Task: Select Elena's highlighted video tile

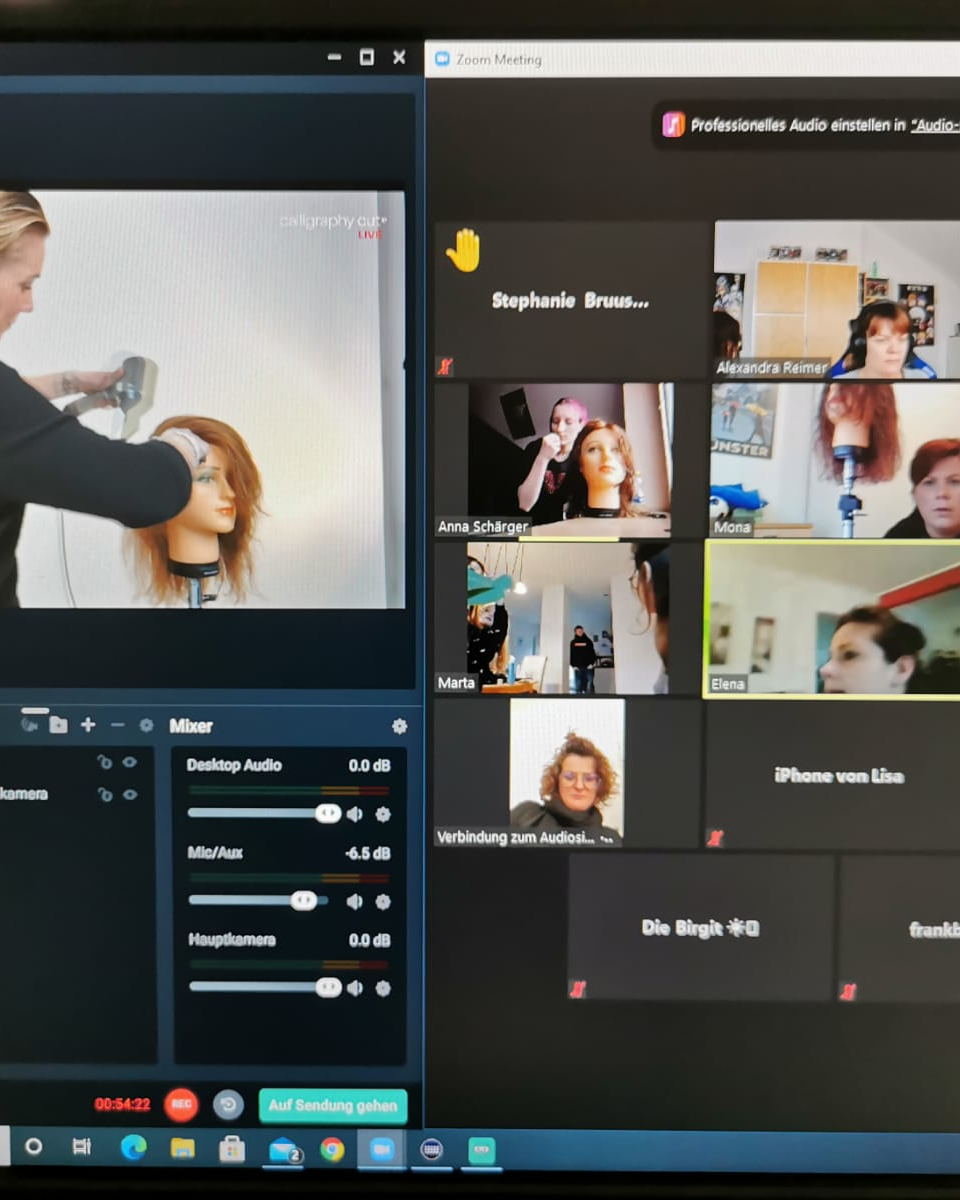Action: [x=832, y=618]
